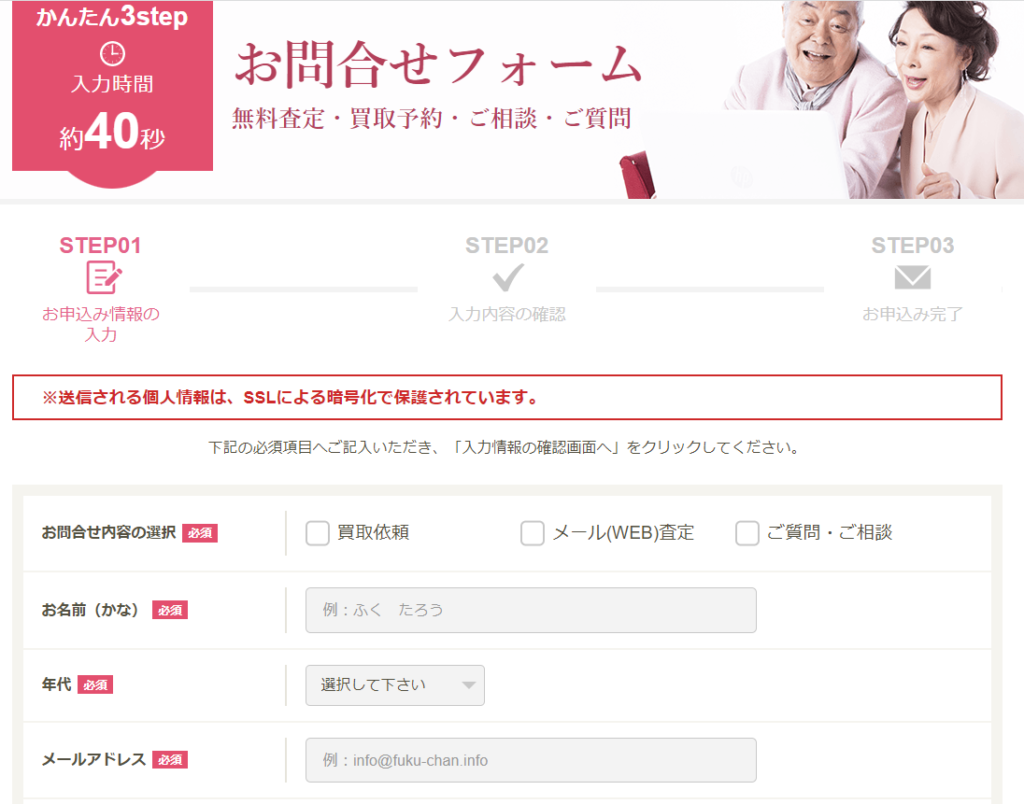The width and height of the screenshot is (1024, 804).
Task: Click the STEP02 入力内容の確認 step label
Action: click(x=508, y=313)
